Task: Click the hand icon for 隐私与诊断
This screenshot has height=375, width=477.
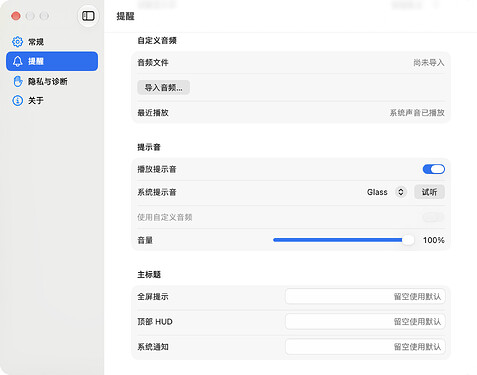Action: coord(17,81)
